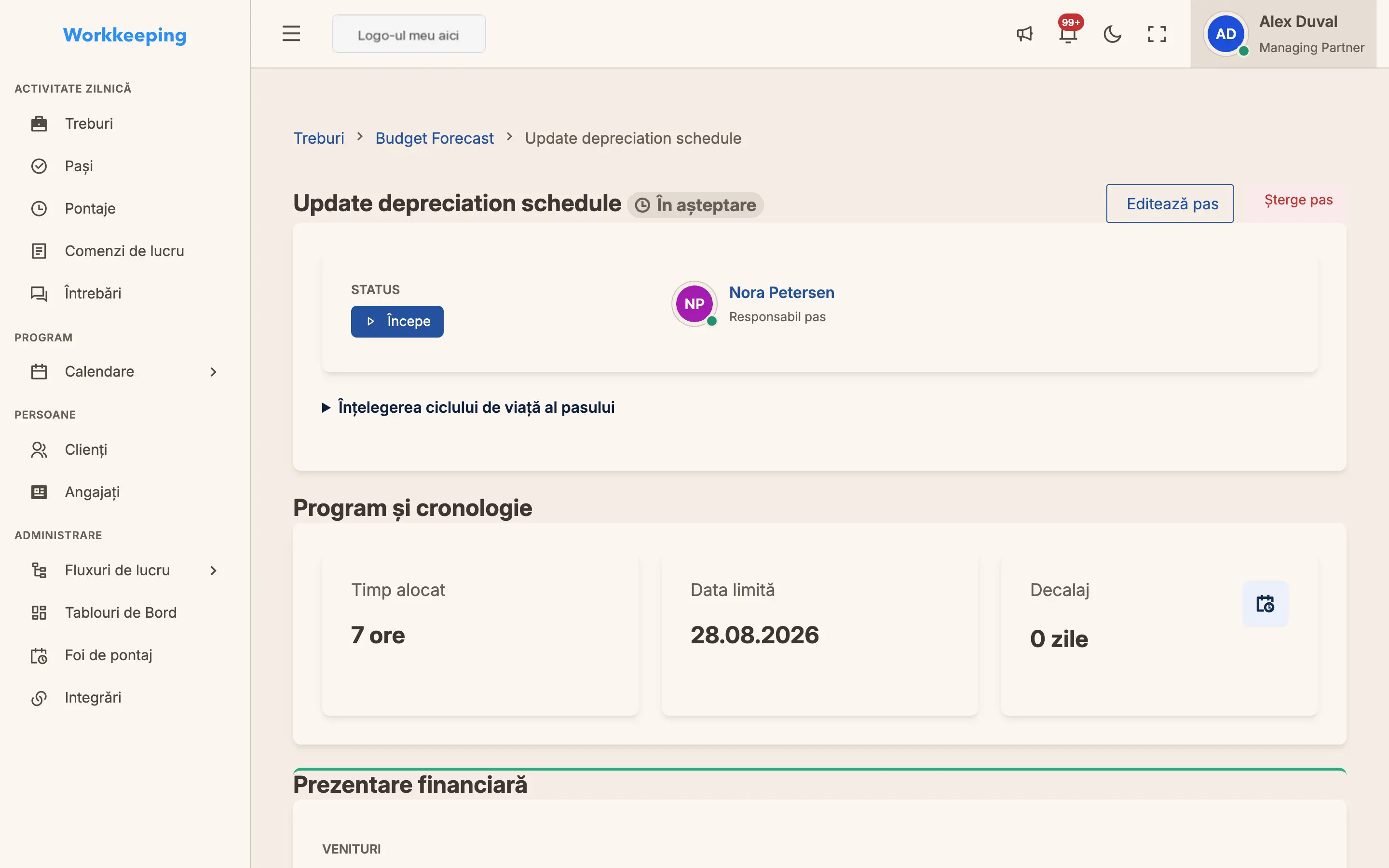
Task: Click Editează pas button
Action: pyautogui.click(x=1169, y=203)
